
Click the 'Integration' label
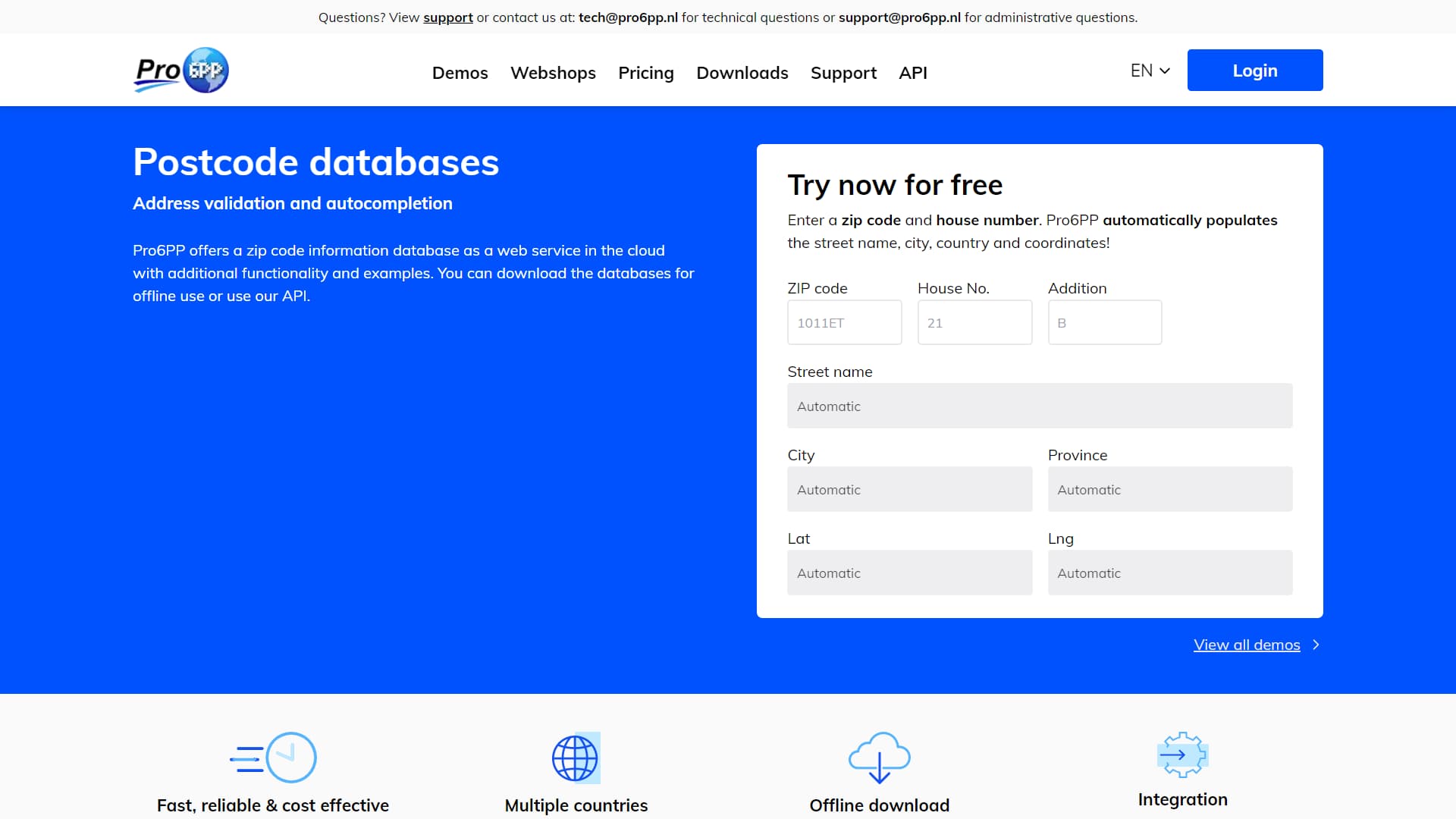(1183, 799)
